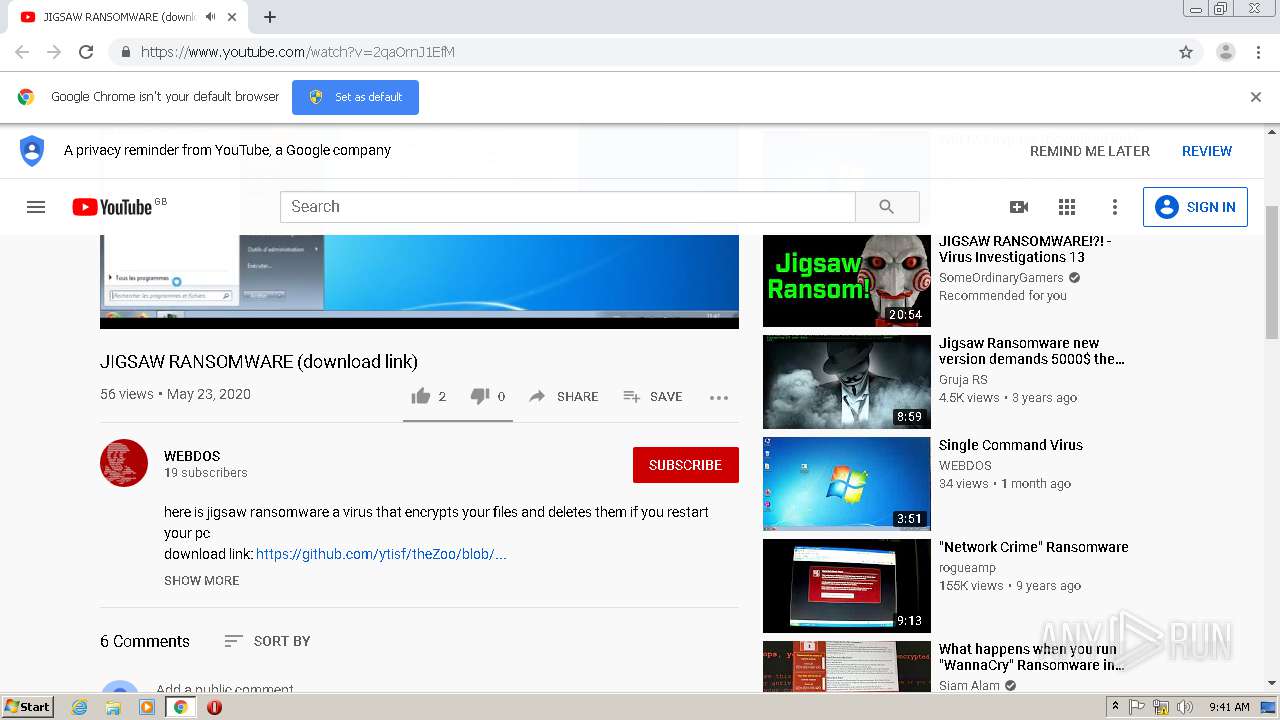Open the YouTube apps grid icon
This screenshot has height=720, width=1280.
point(1067,207)
